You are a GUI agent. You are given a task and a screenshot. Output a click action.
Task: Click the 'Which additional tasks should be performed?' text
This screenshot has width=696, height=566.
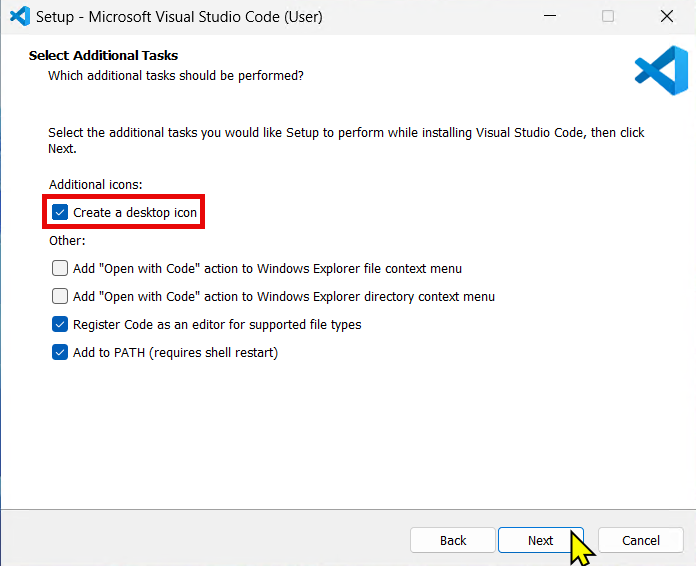pos(176,76)
